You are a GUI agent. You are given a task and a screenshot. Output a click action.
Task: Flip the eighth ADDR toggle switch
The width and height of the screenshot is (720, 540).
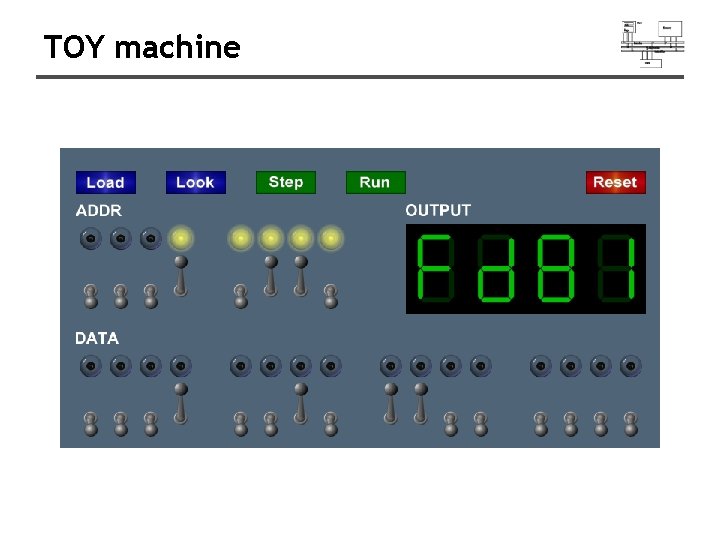[x=331, y=296]
